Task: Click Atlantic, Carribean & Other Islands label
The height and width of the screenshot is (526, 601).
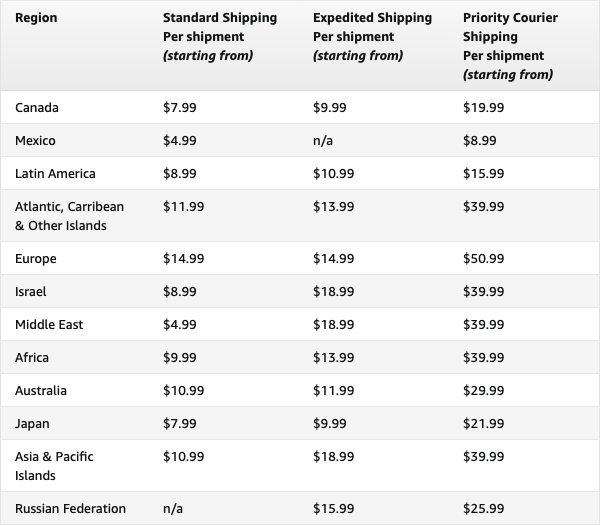Action: 70,216
